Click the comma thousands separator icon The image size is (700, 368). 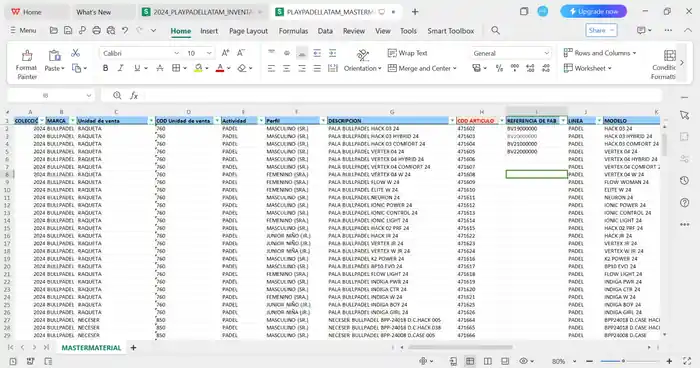[515, 68]
